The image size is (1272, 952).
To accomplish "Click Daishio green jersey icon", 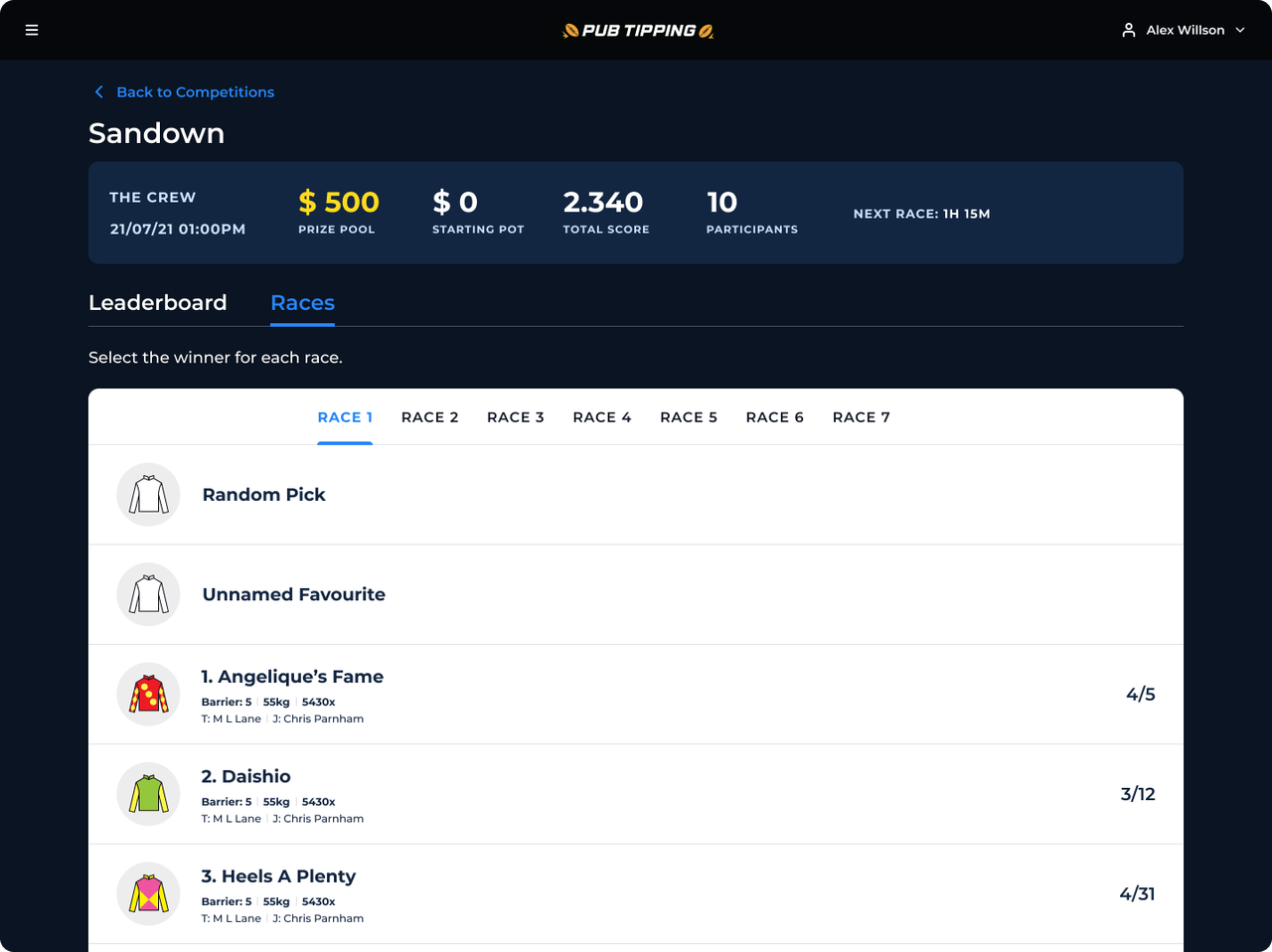I will tap(148, 794).
